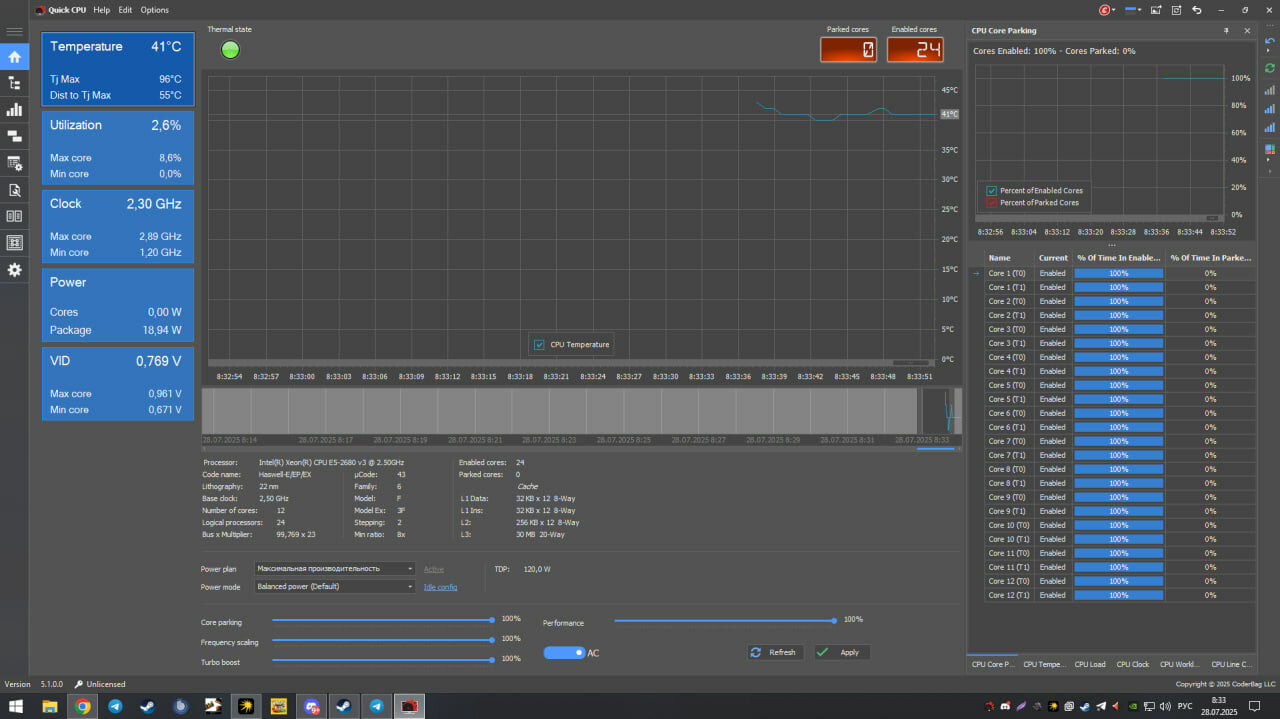Open the Power plan dropdown
Viewport: 1280px width, 719px height.
(x=334, y=568)
